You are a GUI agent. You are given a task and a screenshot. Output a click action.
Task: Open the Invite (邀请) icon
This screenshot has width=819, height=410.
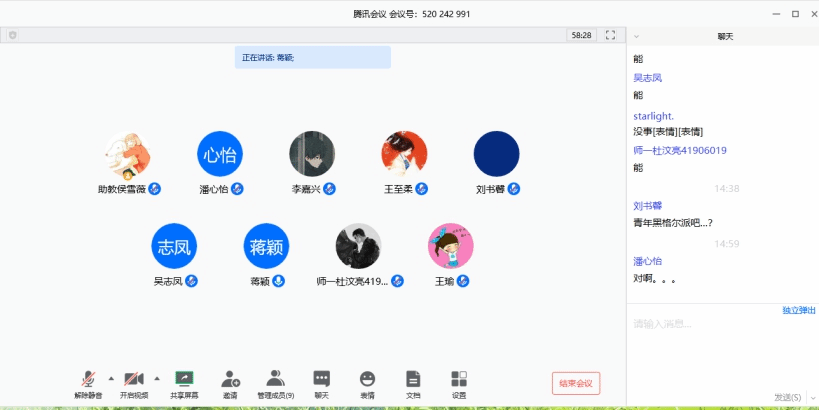tap(230, 379)
